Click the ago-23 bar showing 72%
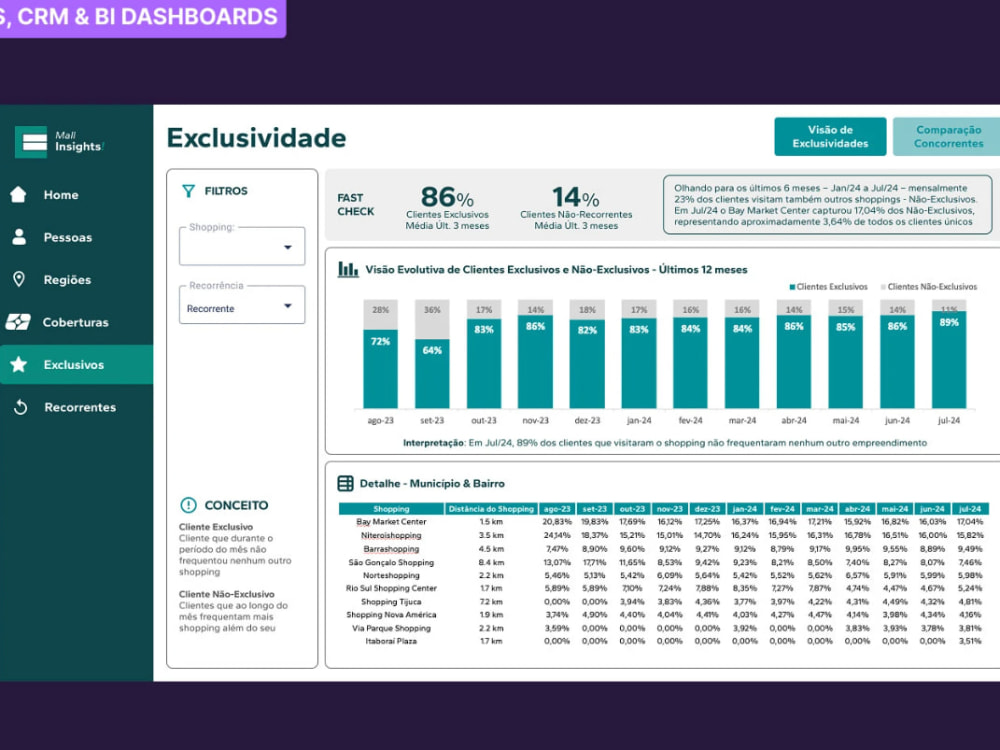Viewport: 1000px width, 750px height. coord(381,369)
